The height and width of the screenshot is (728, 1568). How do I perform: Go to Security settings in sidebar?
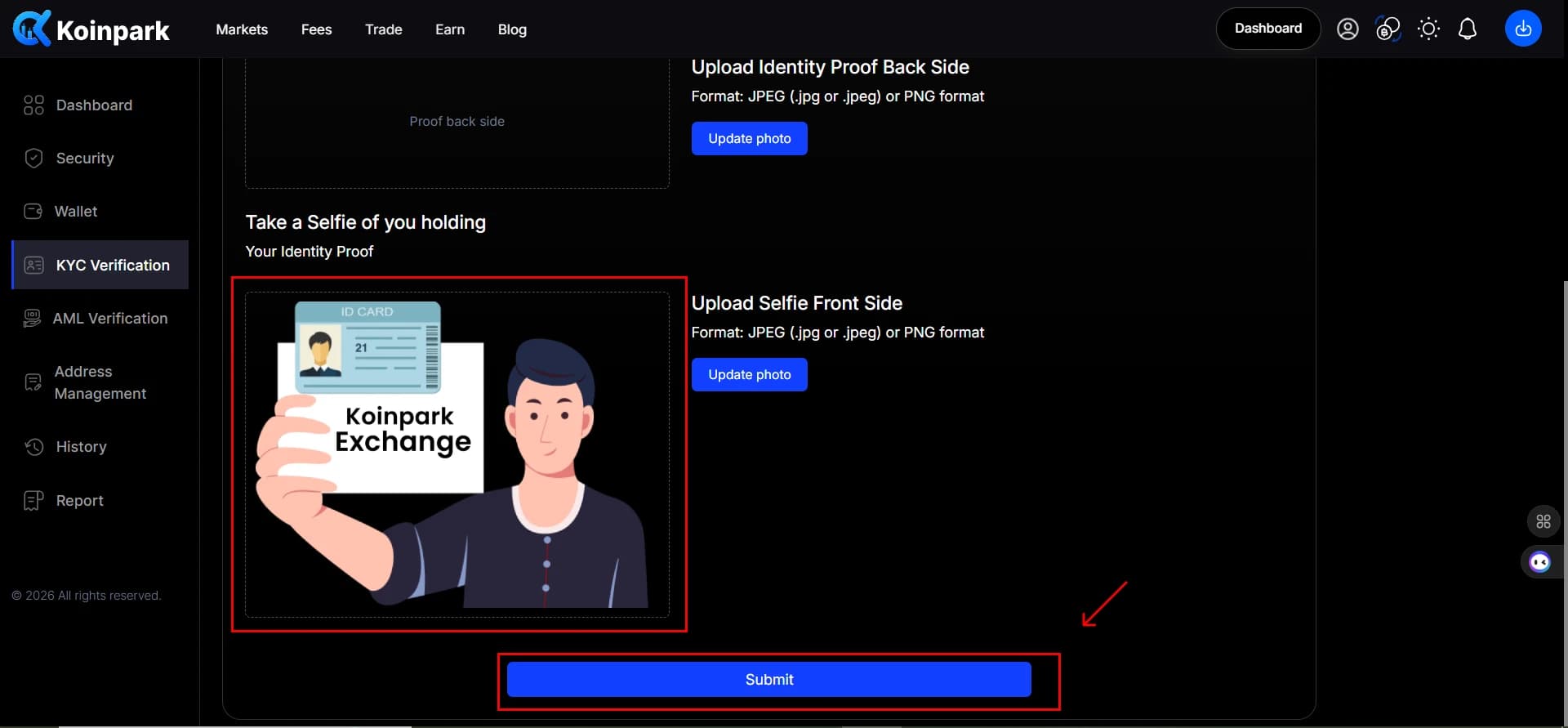(85, 159)
